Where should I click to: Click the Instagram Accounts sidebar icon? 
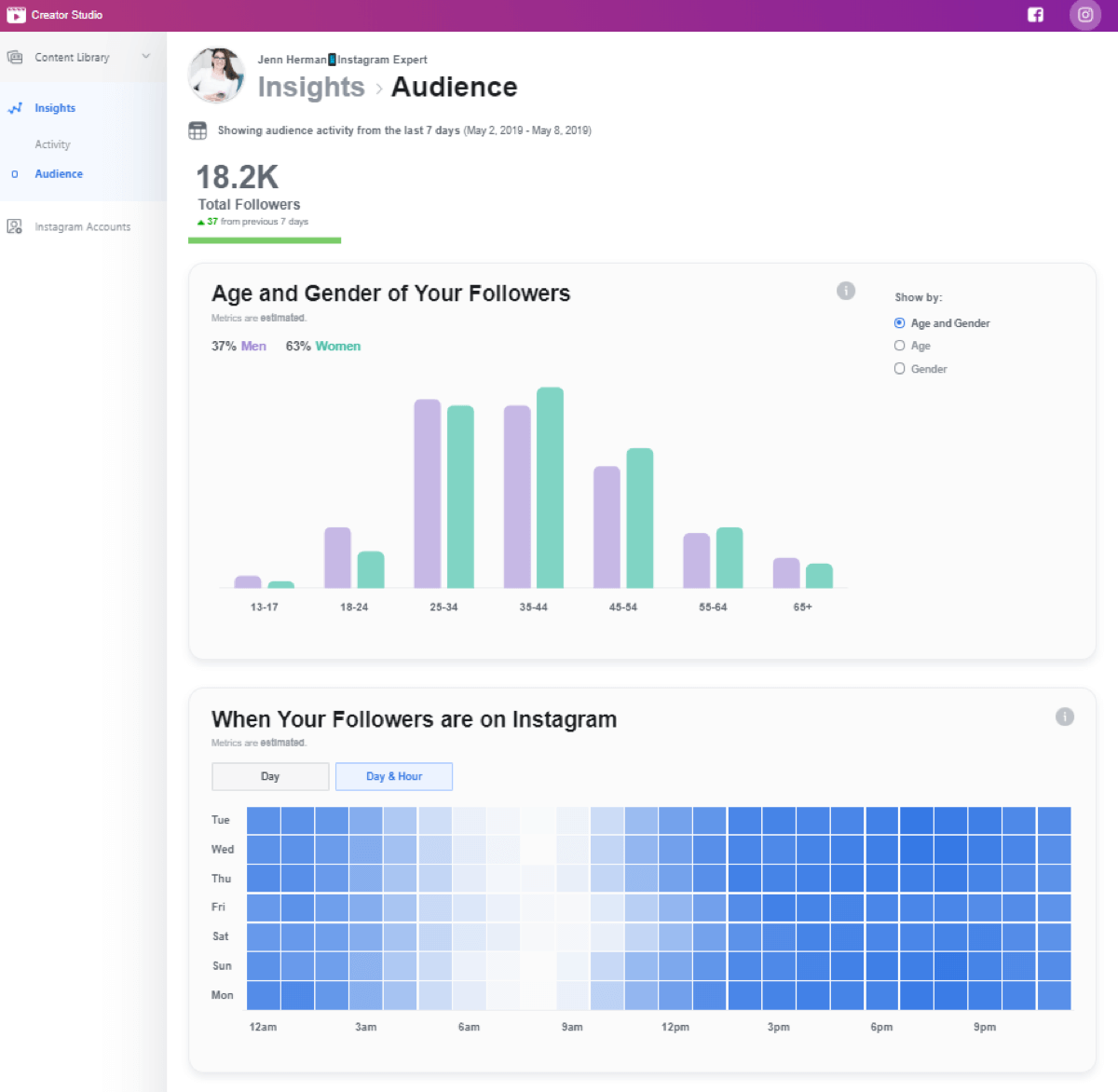[15, 226]
